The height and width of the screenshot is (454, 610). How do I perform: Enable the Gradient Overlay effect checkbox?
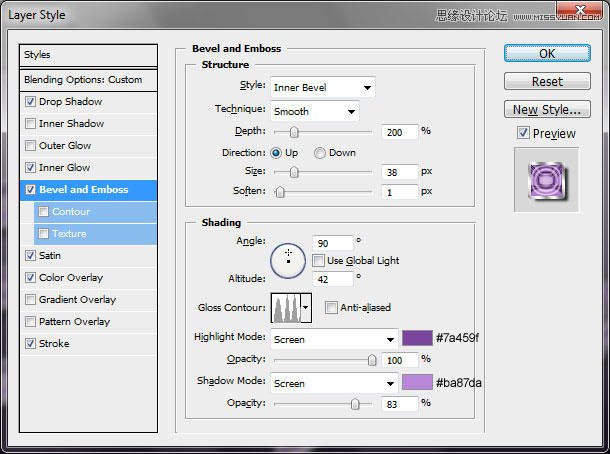pos(30,300)
